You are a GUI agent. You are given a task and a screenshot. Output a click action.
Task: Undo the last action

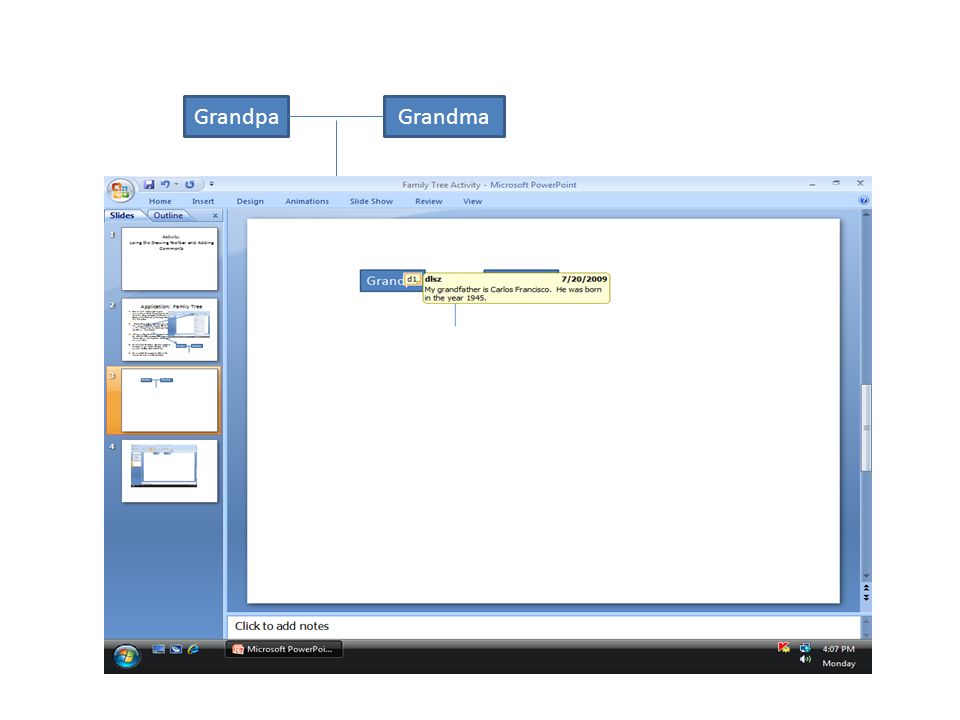pos(165,184)
